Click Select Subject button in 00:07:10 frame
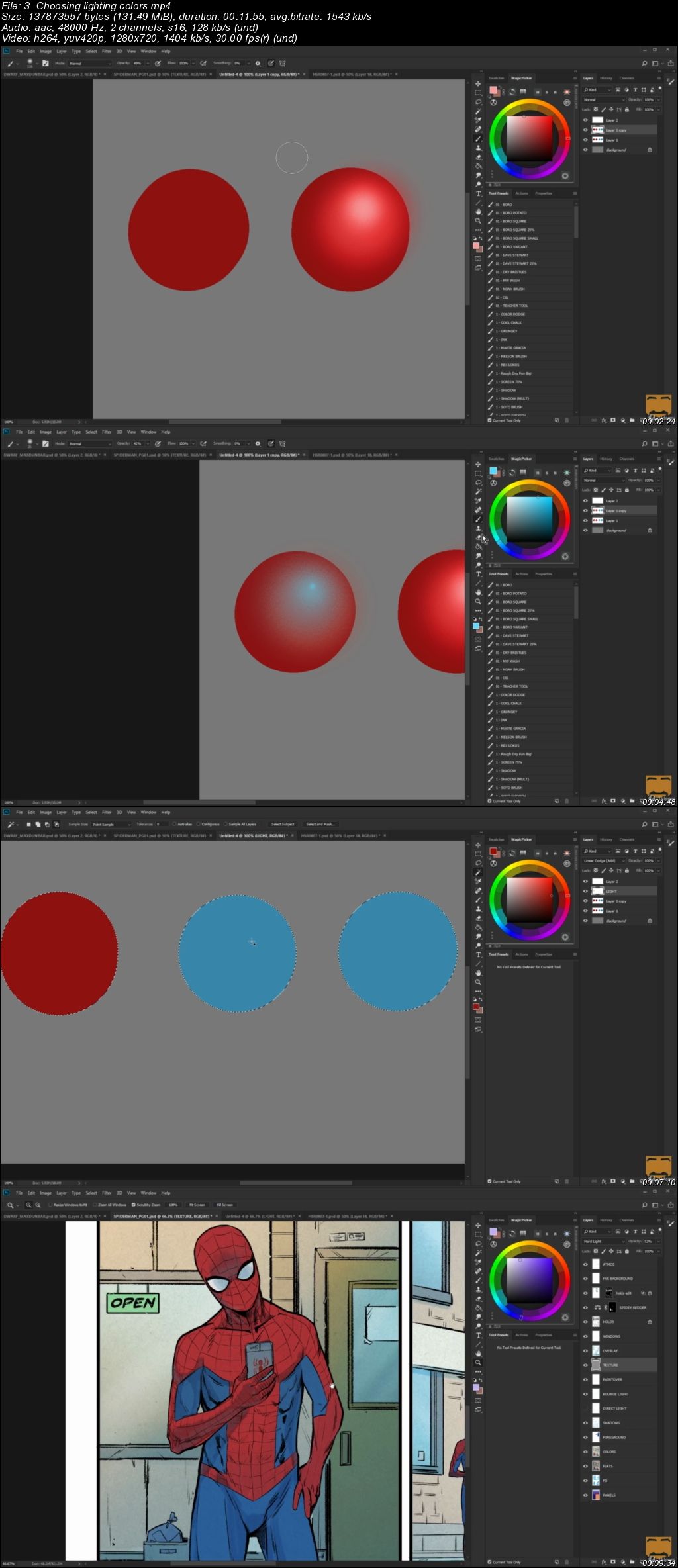 pos(283,824)
